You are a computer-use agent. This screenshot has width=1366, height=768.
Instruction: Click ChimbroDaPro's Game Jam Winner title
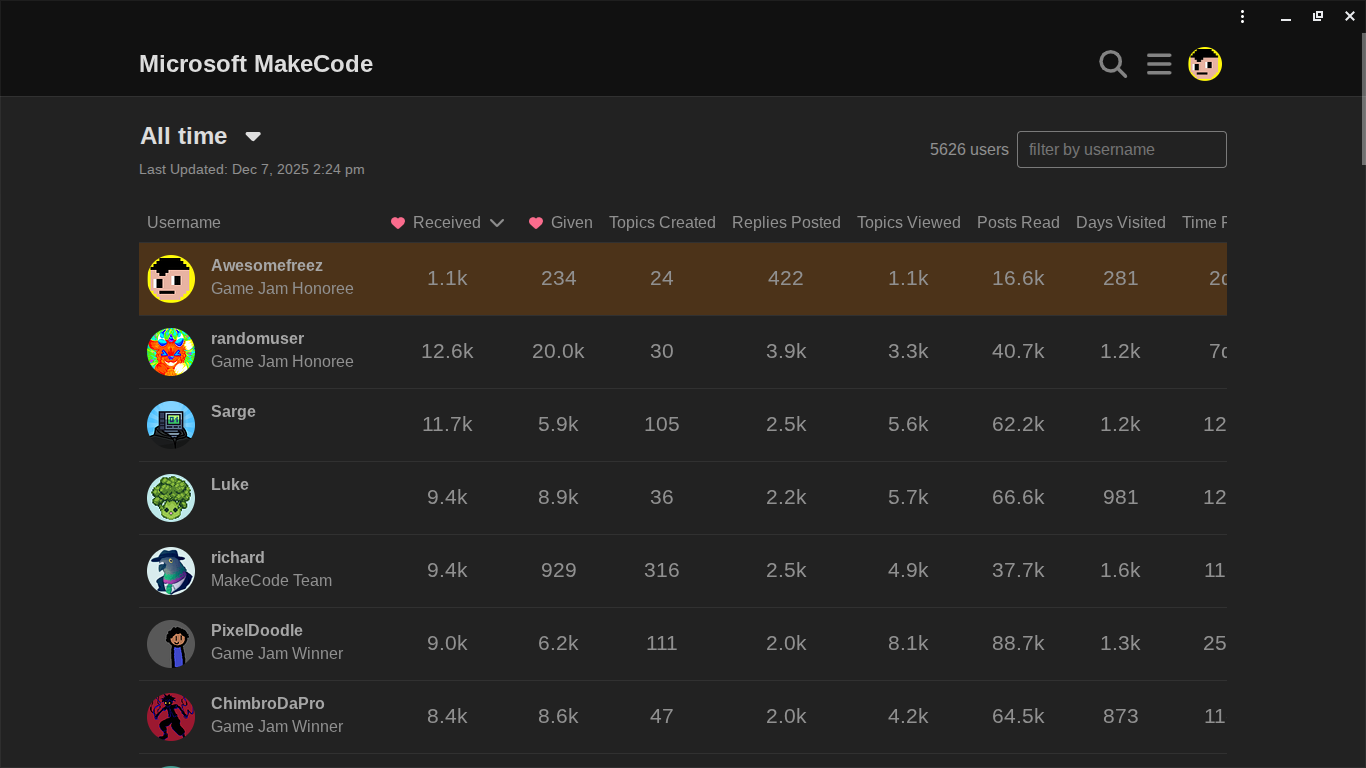click(277, 727)
